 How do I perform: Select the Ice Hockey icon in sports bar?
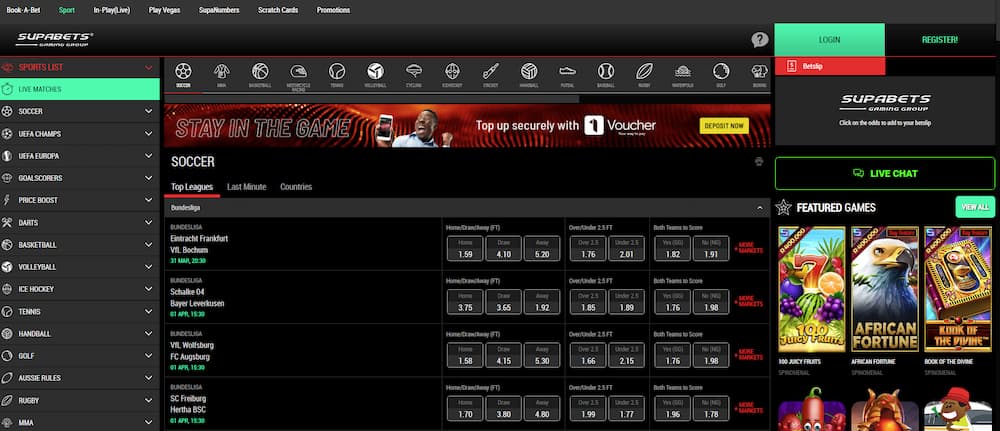click(452, 70)
